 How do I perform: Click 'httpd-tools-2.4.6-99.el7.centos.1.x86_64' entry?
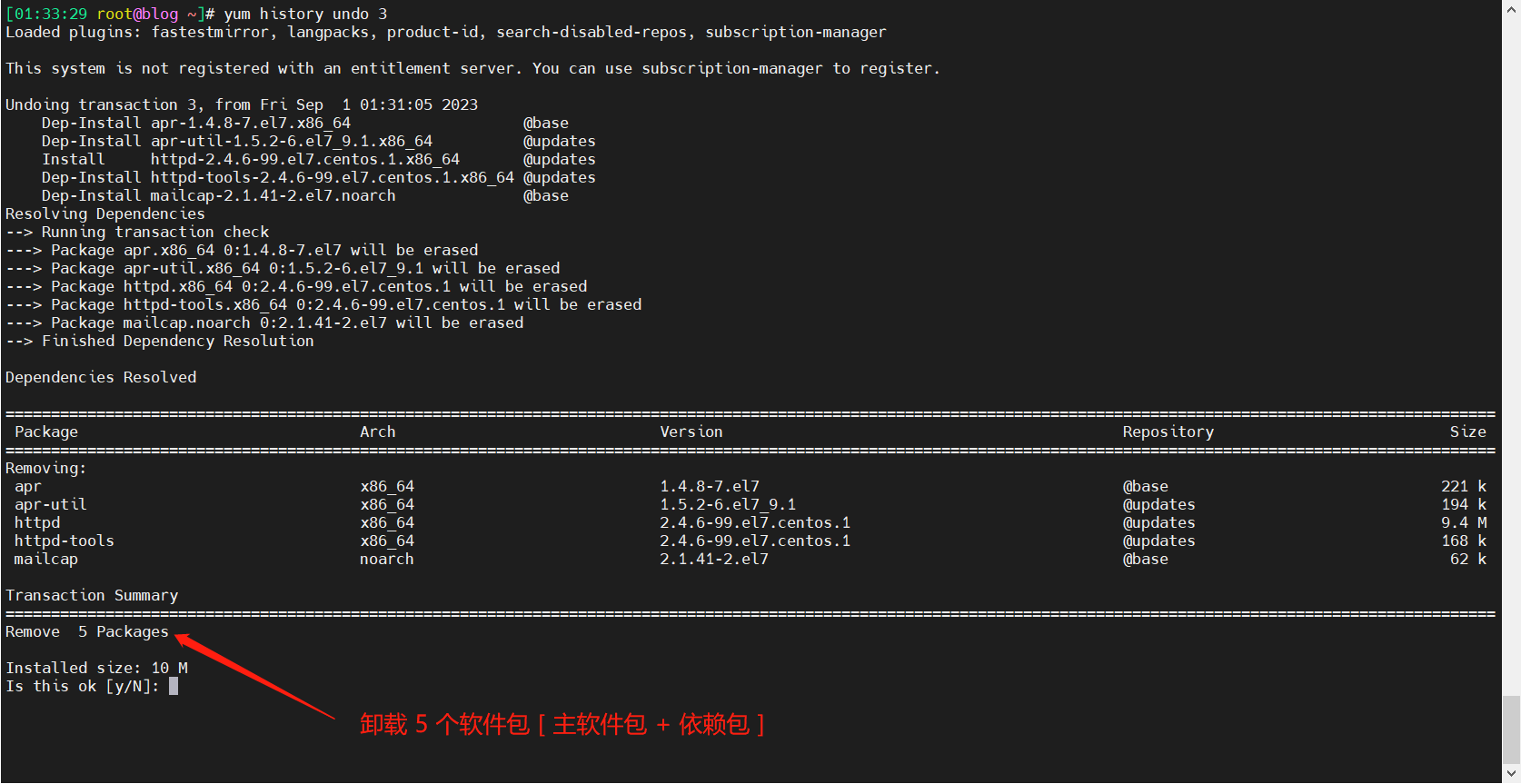click(x=333, y=177)
